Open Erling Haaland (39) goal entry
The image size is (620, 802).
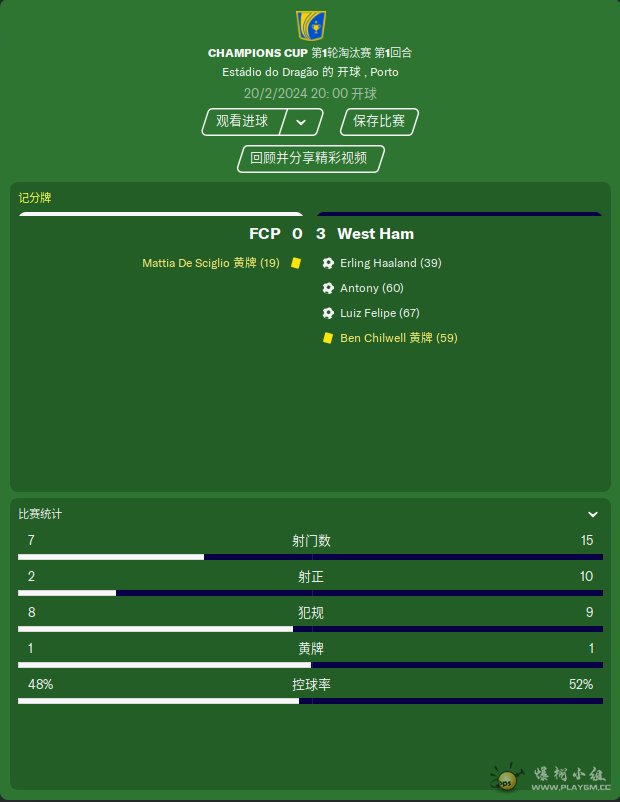tap(391, 263)
